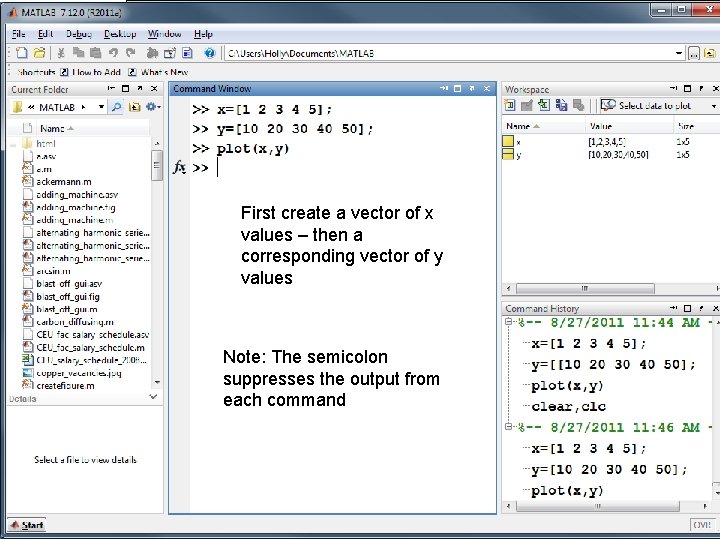The image size is (720, 540).
Task: Select file carbon_diffusing.m
Action: pos(74,322)
